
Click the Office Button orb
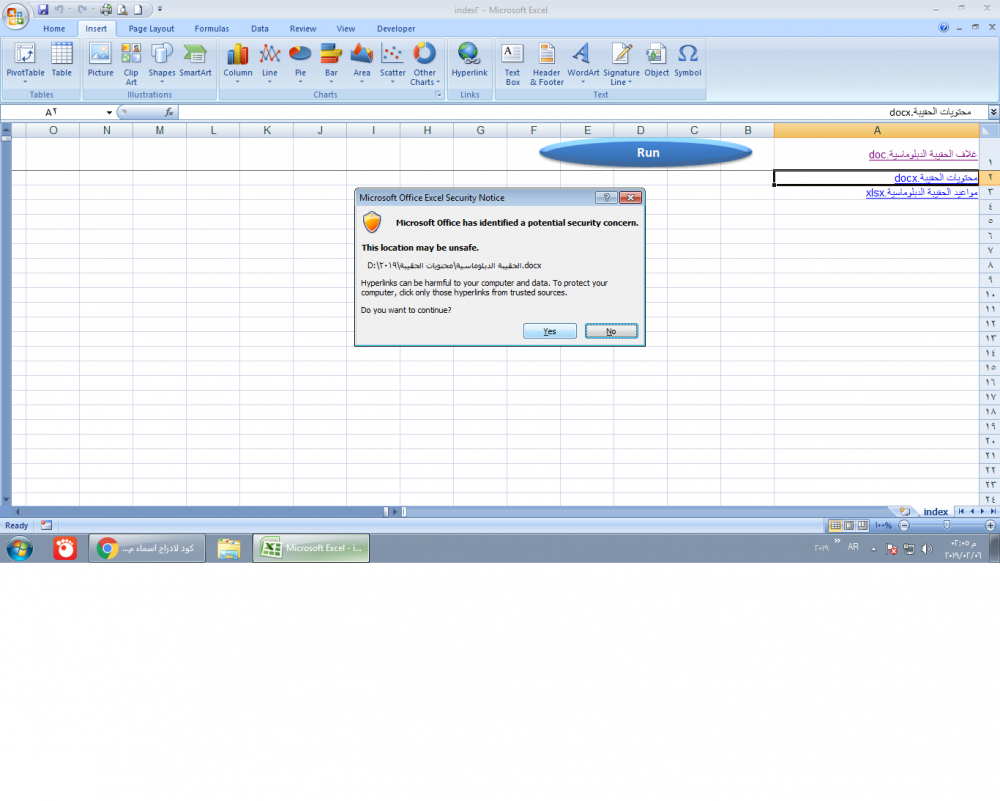tap(15, 16)
